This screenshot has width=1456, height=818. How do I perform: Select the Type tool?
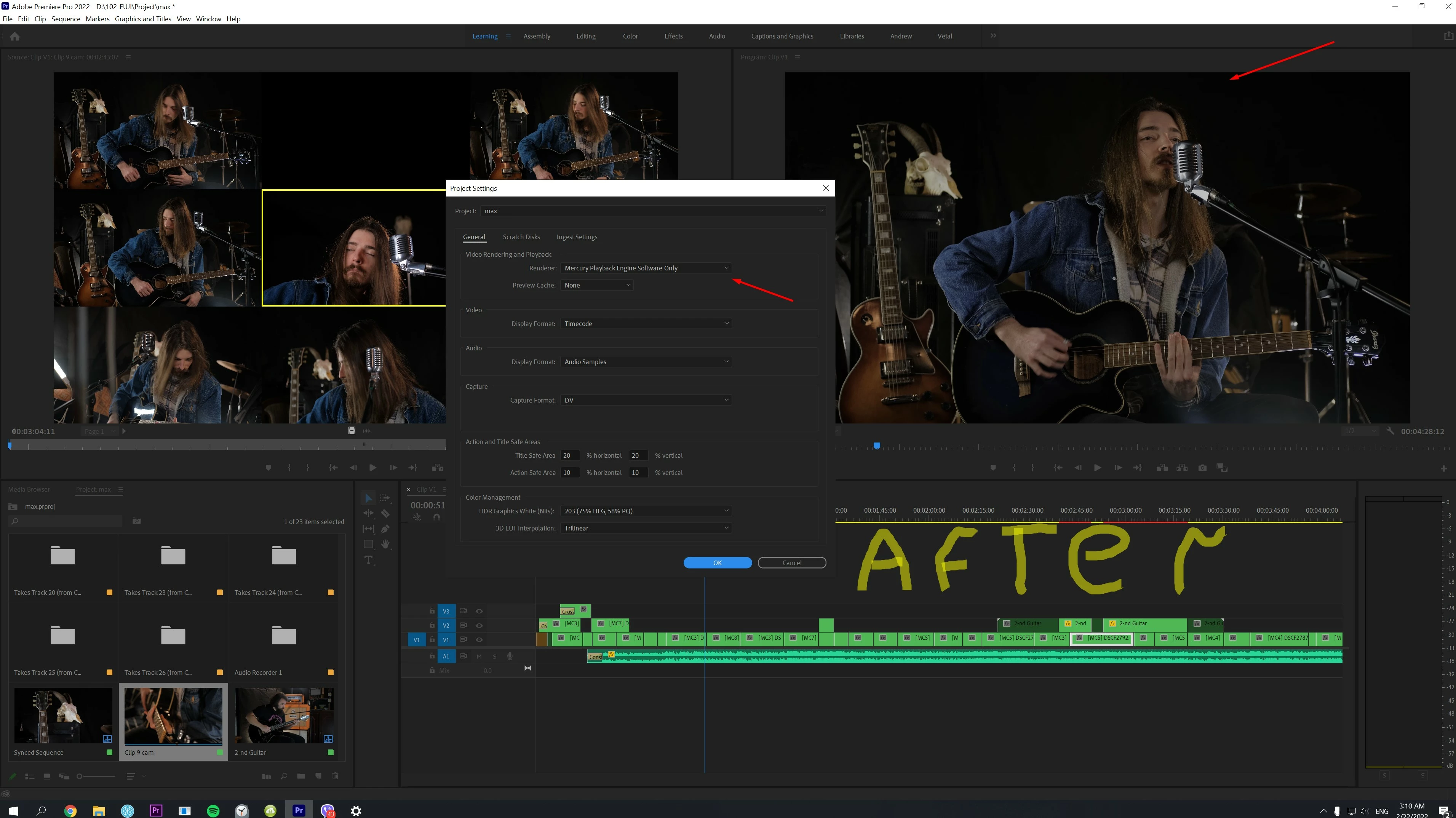pos(369,560)
